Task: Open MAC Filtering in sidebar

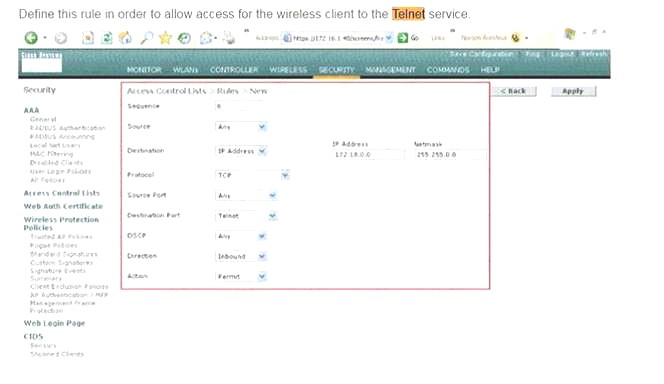Action: pos(52,154)
